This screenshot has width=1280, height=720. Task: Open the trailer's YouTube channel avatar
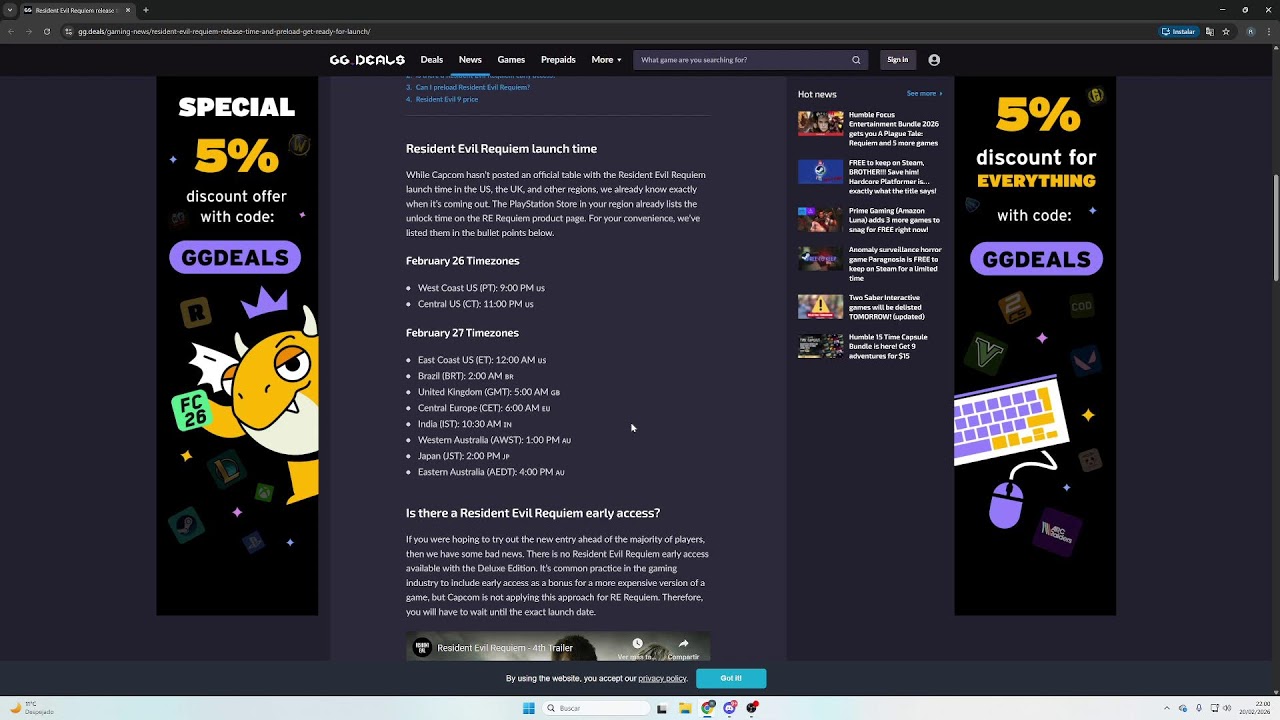(423, 647)
